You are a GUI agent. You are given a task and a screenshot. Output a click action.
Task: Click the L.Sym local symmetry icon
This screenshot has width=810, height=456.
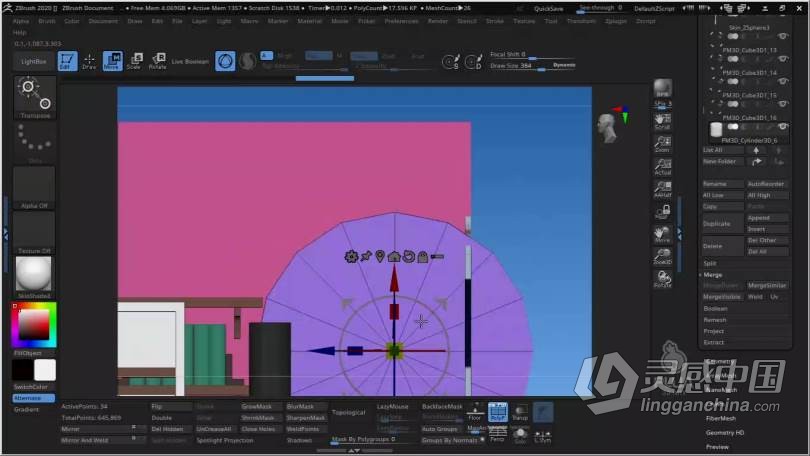(542, 436)
